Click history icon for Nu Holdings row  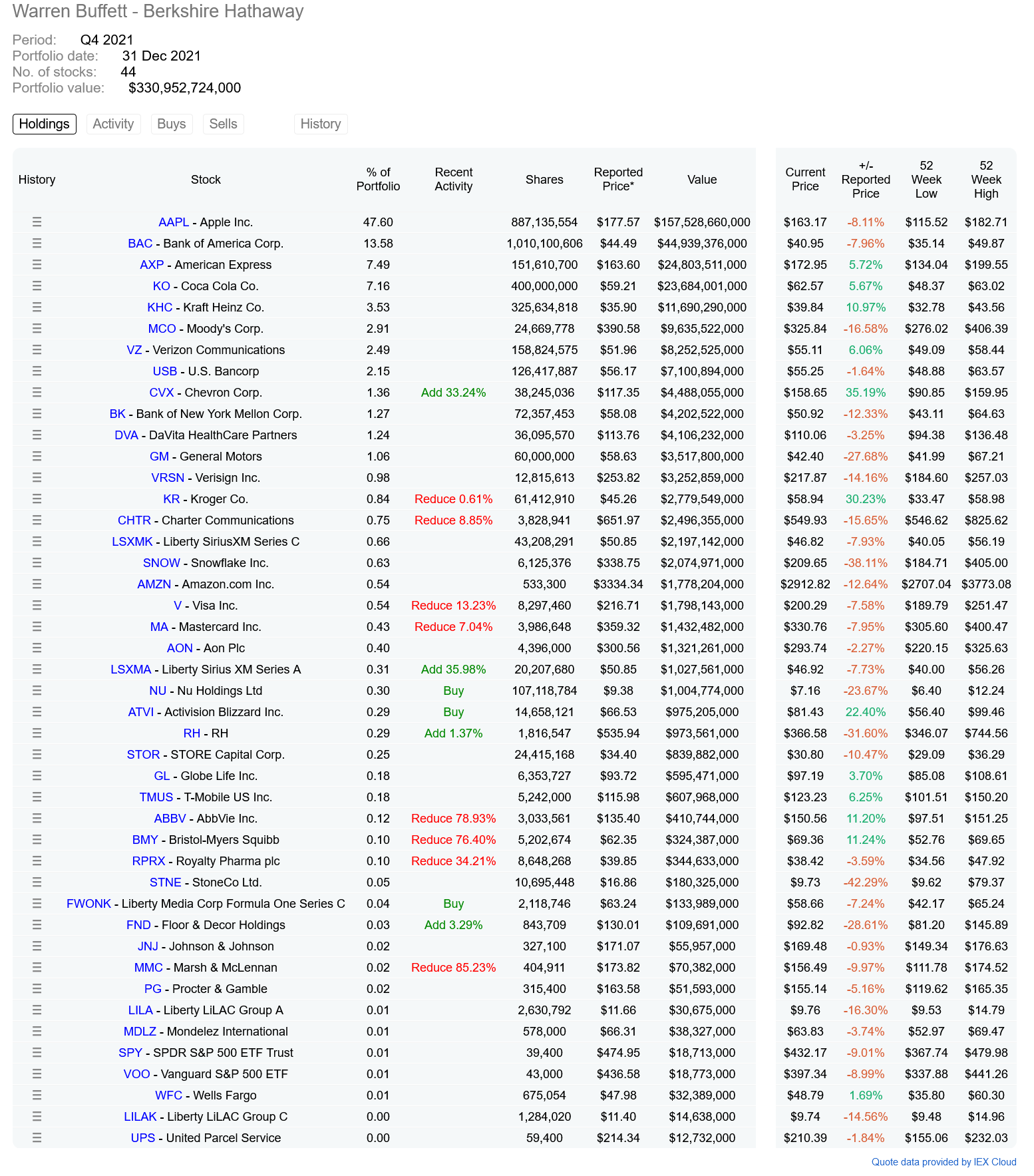37,691
